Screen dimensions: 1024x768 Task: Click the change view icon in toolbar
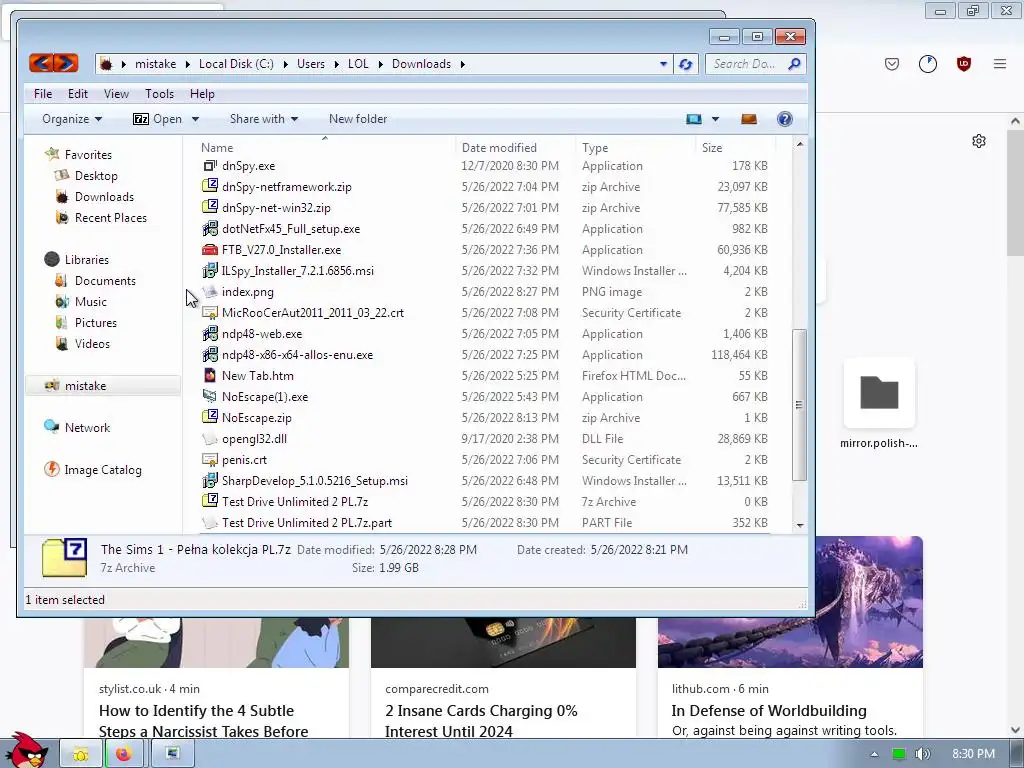point(694,119)
